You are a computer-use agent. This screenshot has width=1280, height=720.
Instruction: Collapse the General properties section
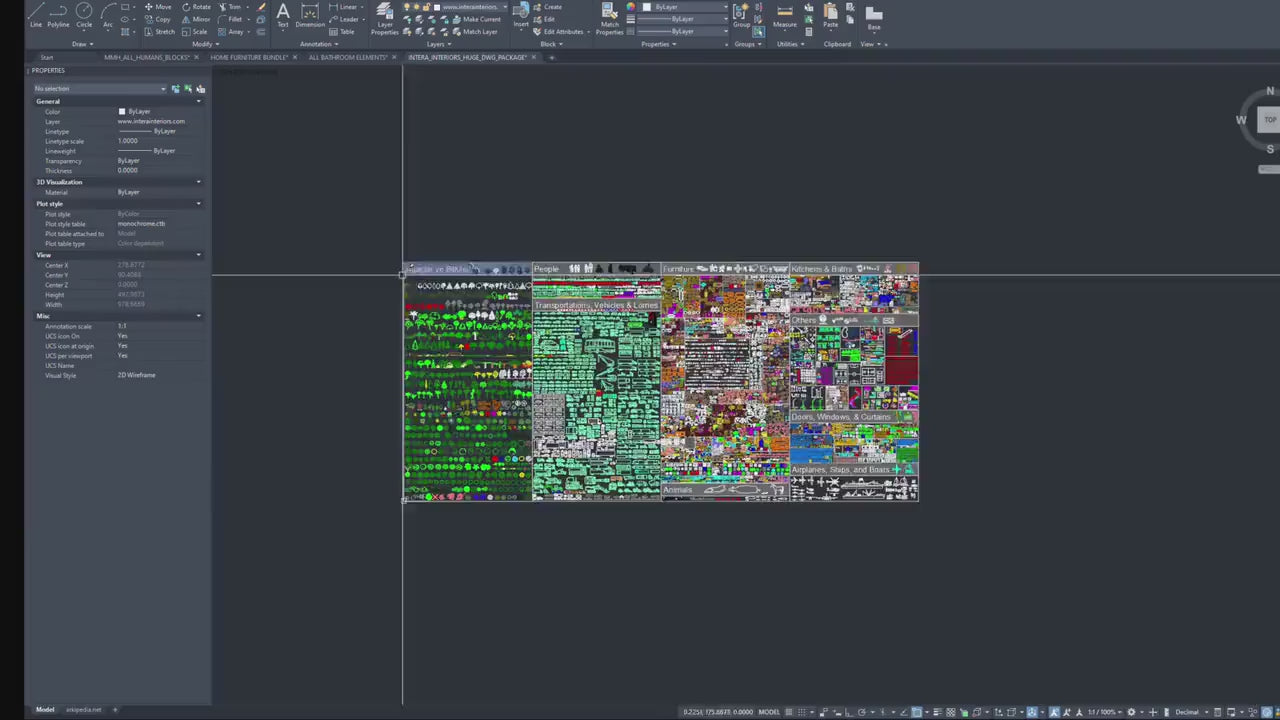click(x=198, y=101)
